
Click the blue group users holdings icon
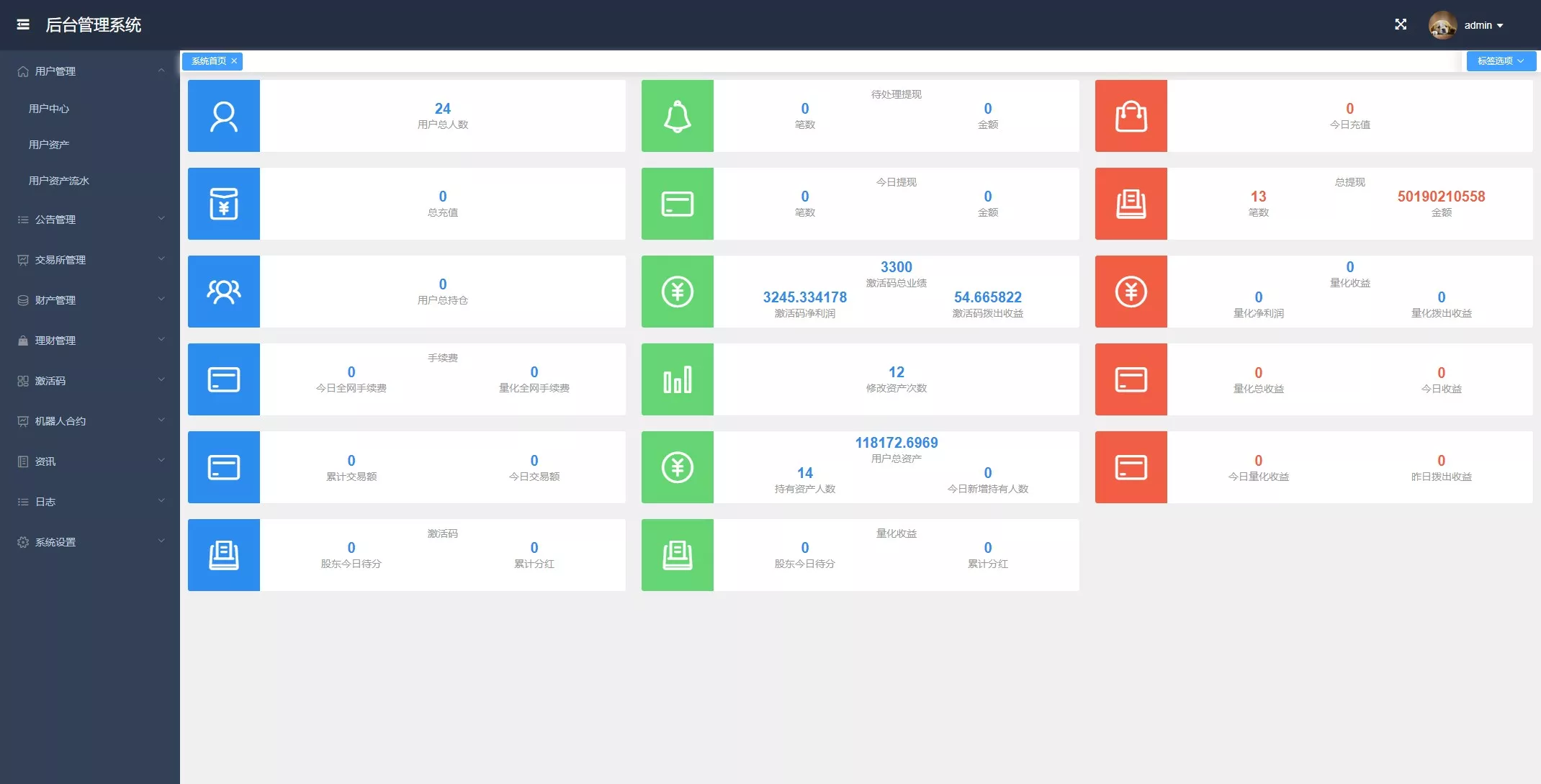(x=224, y=292)
